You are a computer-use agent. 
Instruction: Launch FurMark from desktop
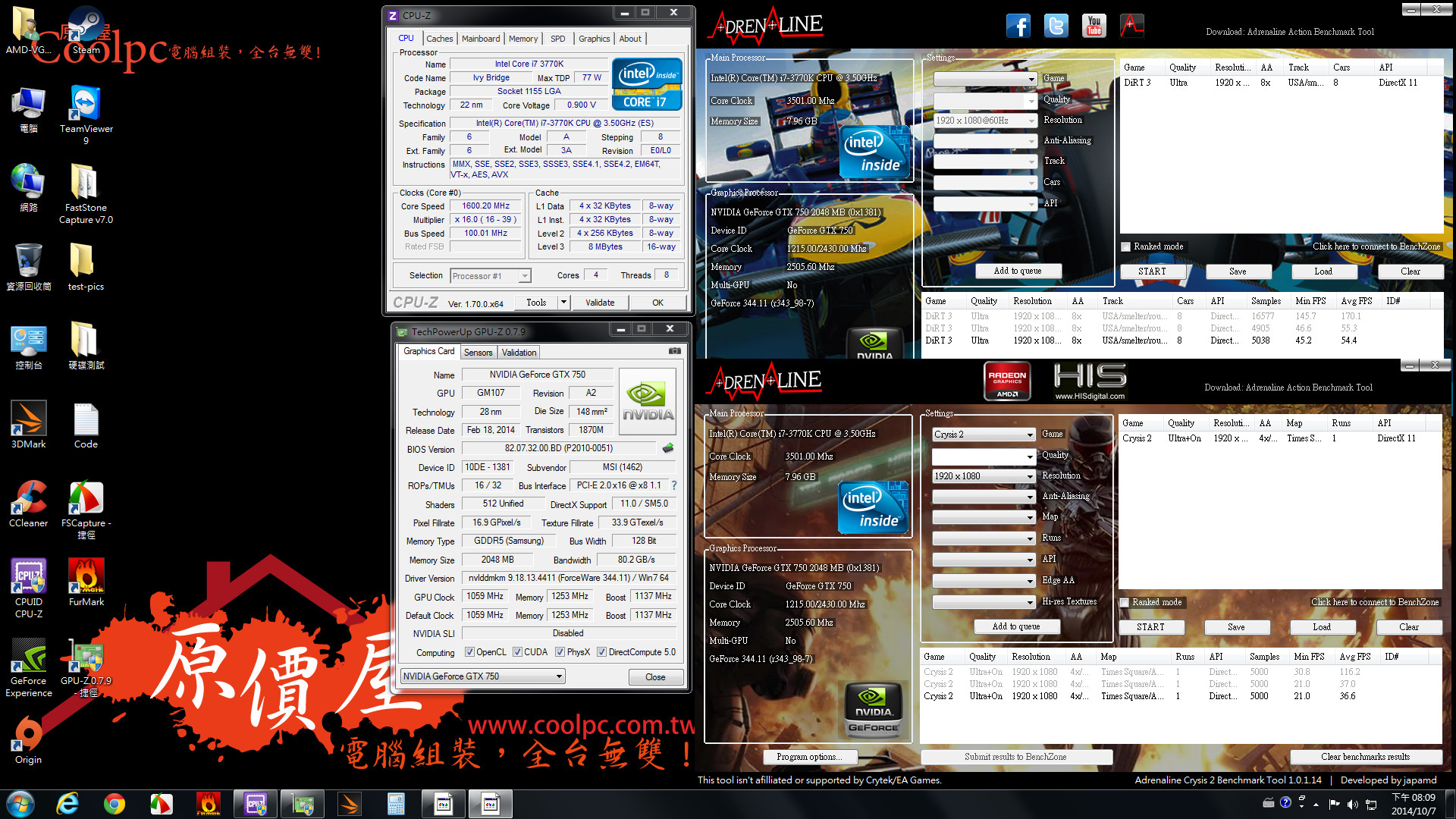point(86,582)
